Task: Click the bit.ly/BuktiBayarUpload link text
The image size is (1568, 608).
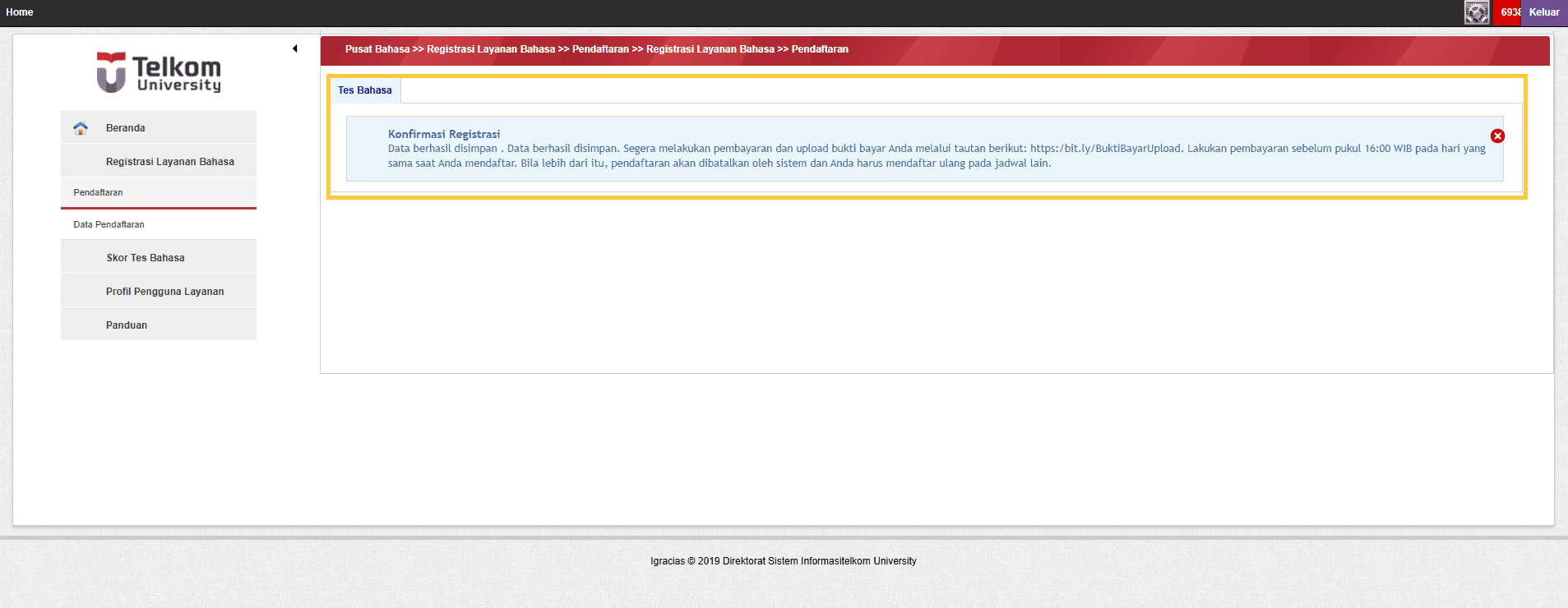Action: [1105, 149]
